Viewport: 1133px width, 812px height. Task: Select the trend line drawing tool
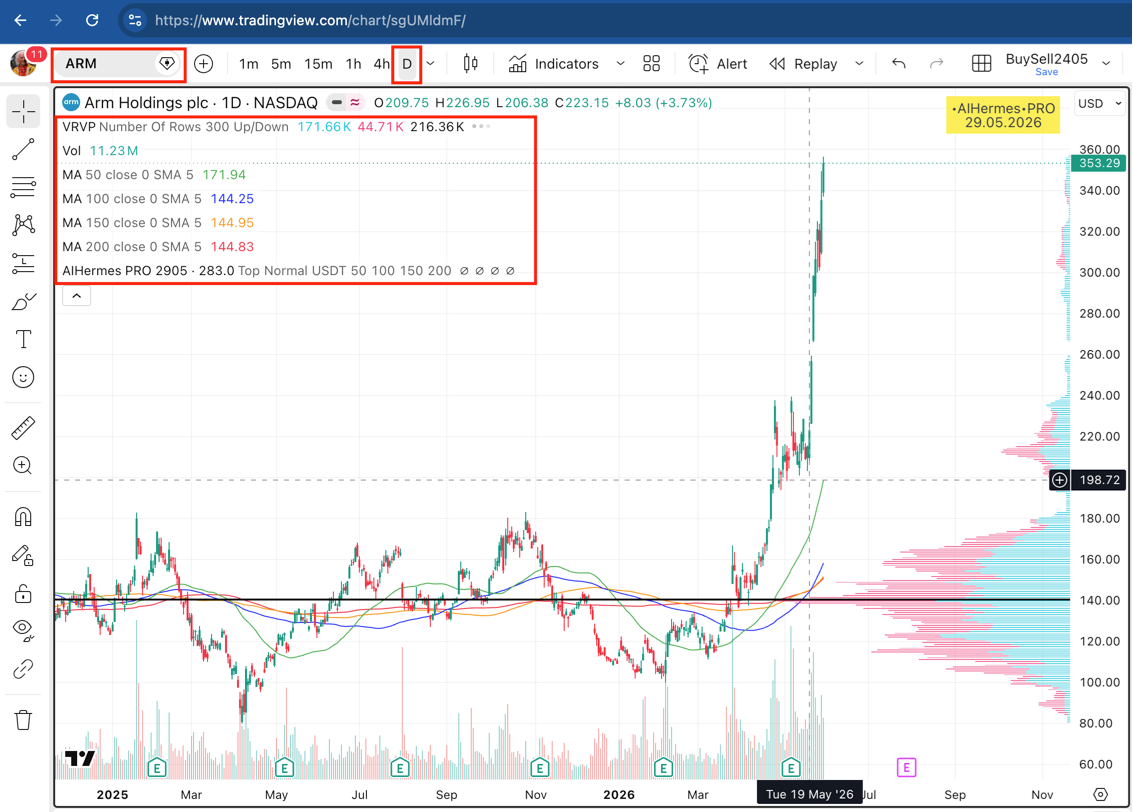coord(23,150)
